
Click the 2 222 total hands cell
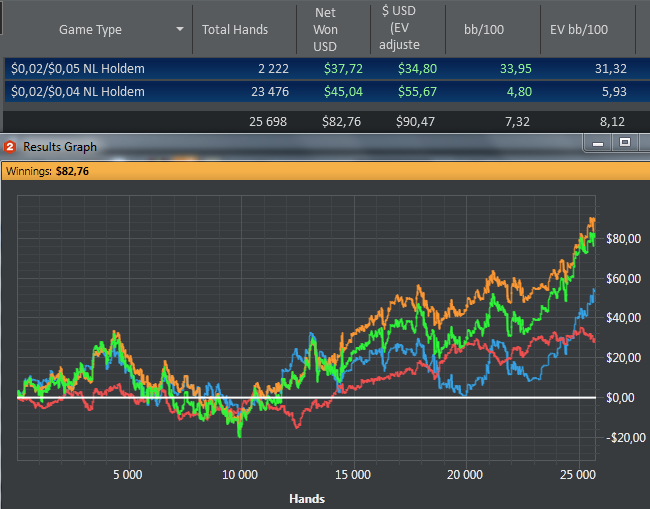[x=273, y=68]
